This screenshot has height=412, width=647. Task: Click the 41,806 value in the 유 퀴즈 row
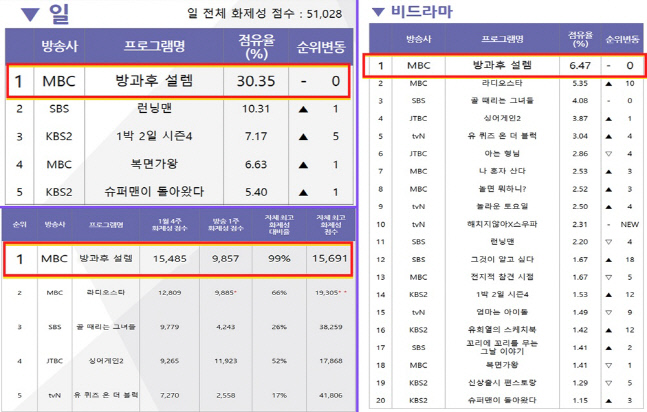331,395
